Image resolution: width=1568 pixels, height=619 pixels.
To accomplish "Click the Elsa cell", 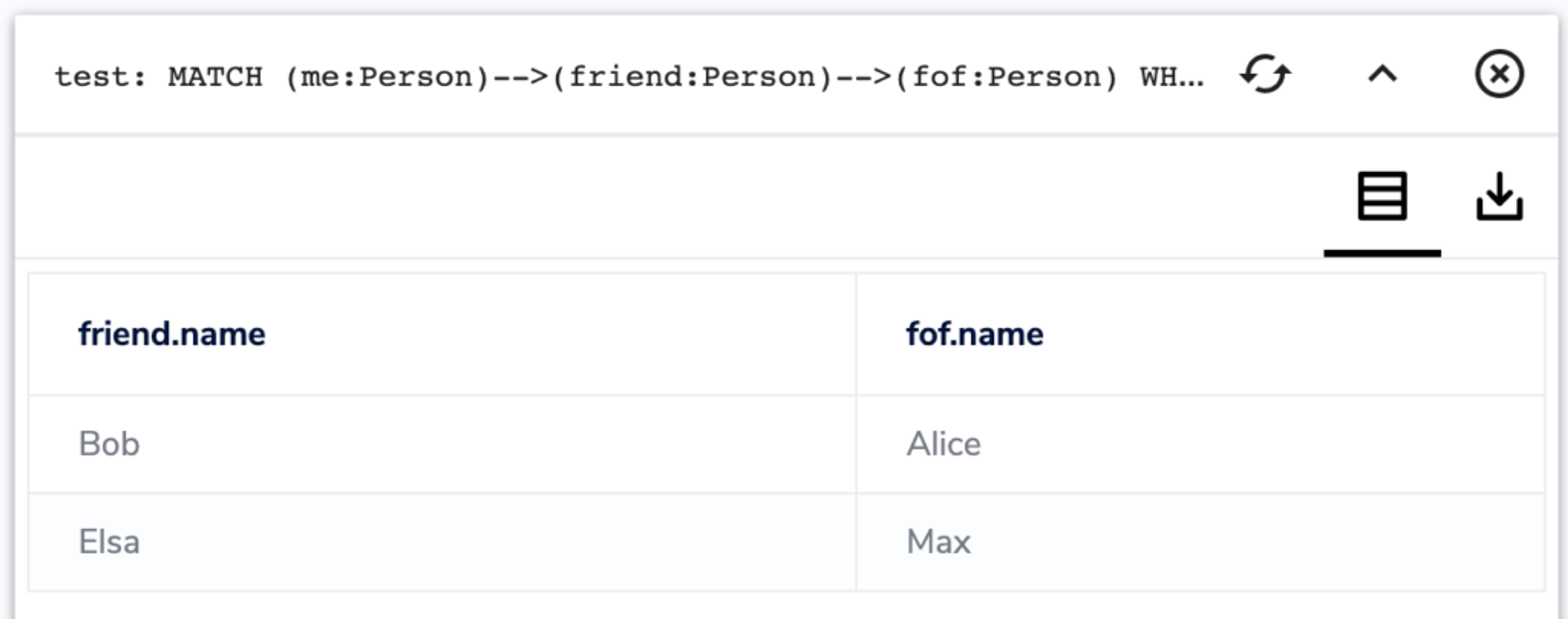I will [442, 542].
